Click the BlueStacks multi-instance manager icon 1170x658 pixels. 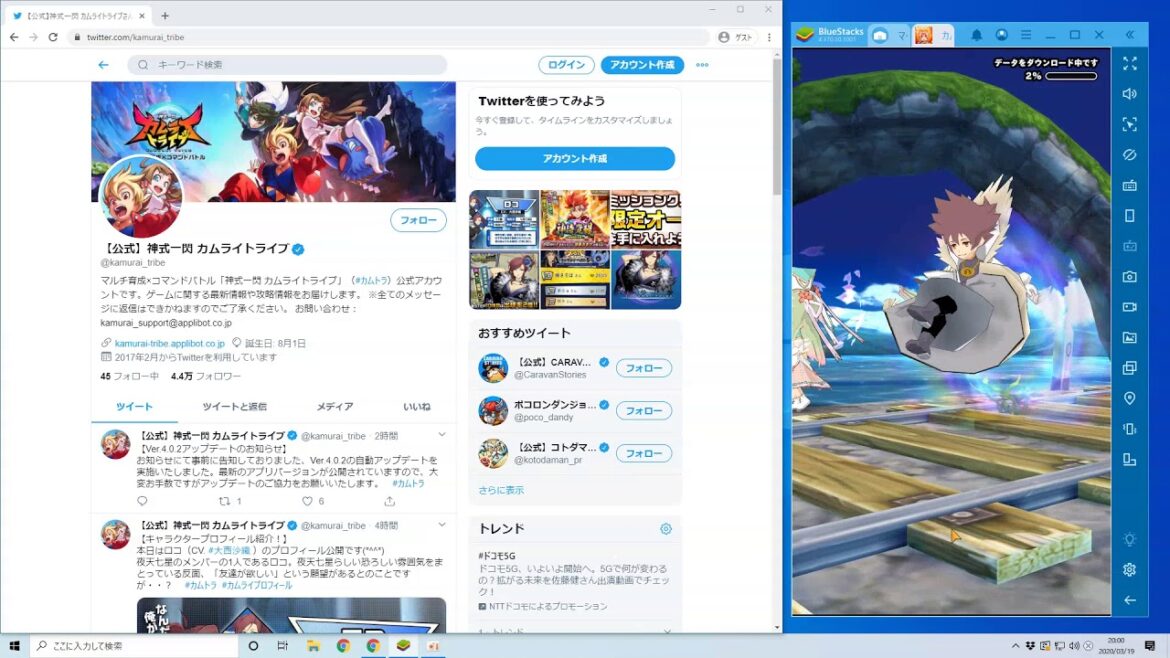1129,368
